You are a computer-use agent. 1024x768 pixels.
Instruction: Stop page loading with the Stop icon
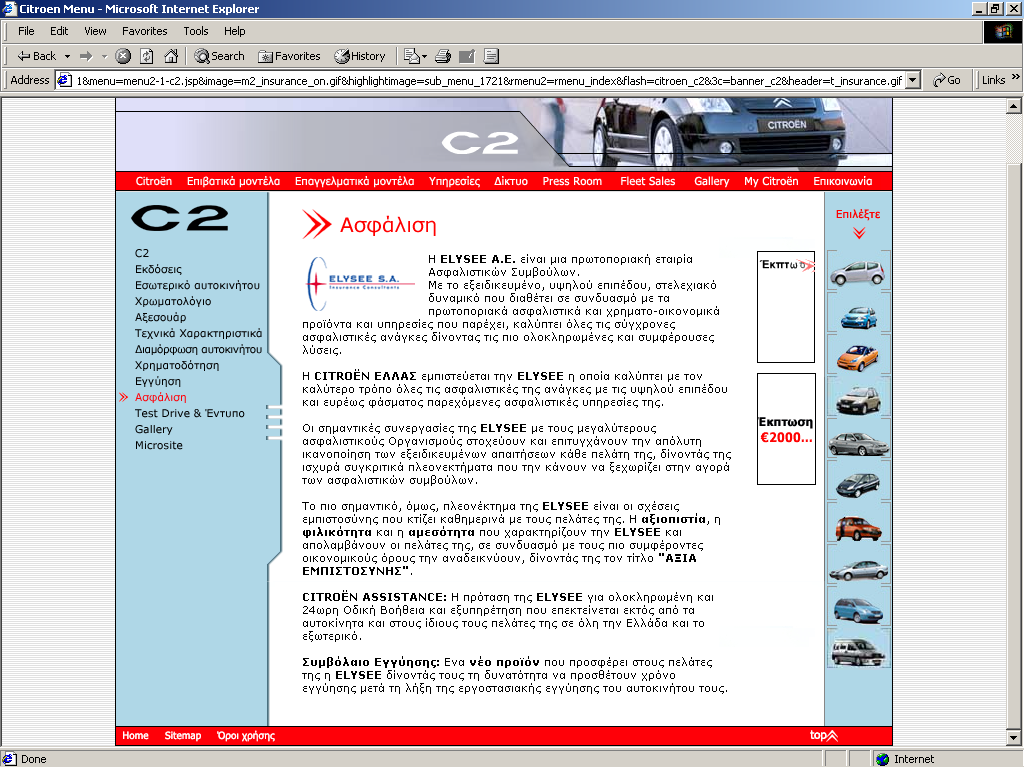123,56
